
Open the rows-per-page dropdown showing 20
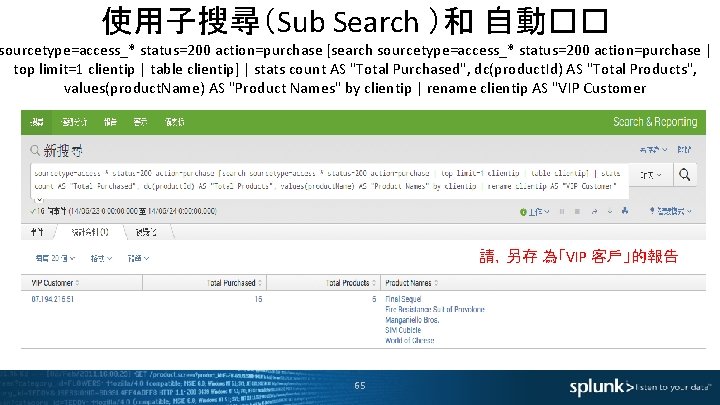click(55, 259)
